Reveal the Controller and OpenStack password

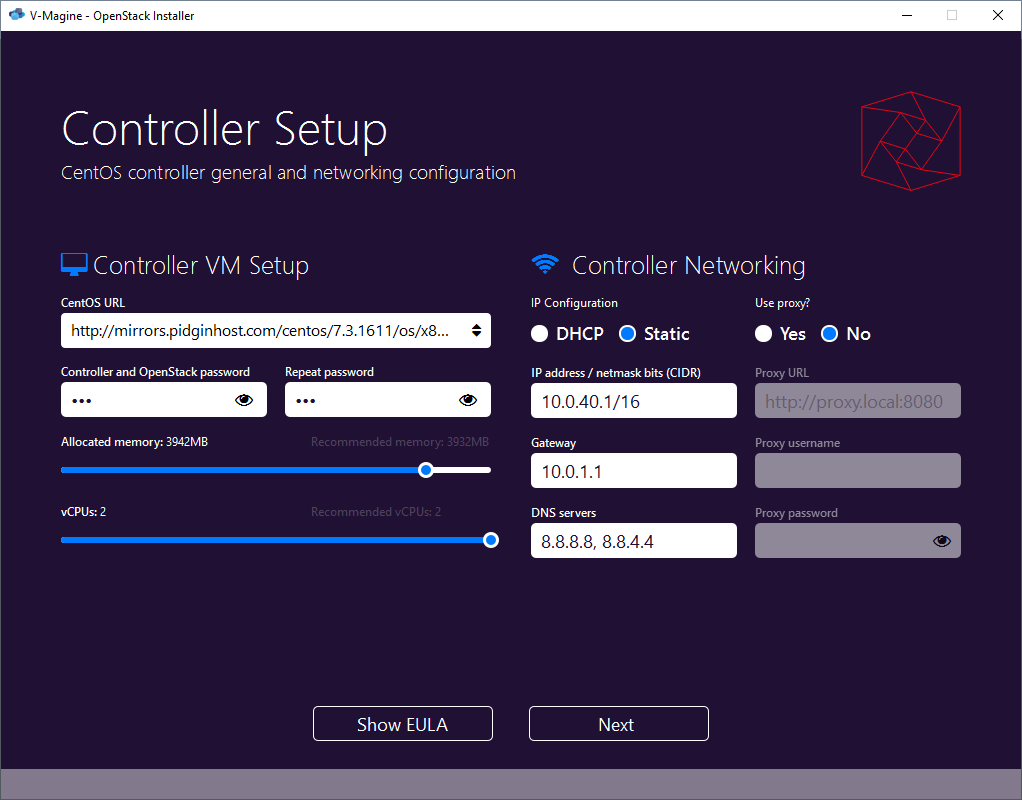tap(244, 399)
